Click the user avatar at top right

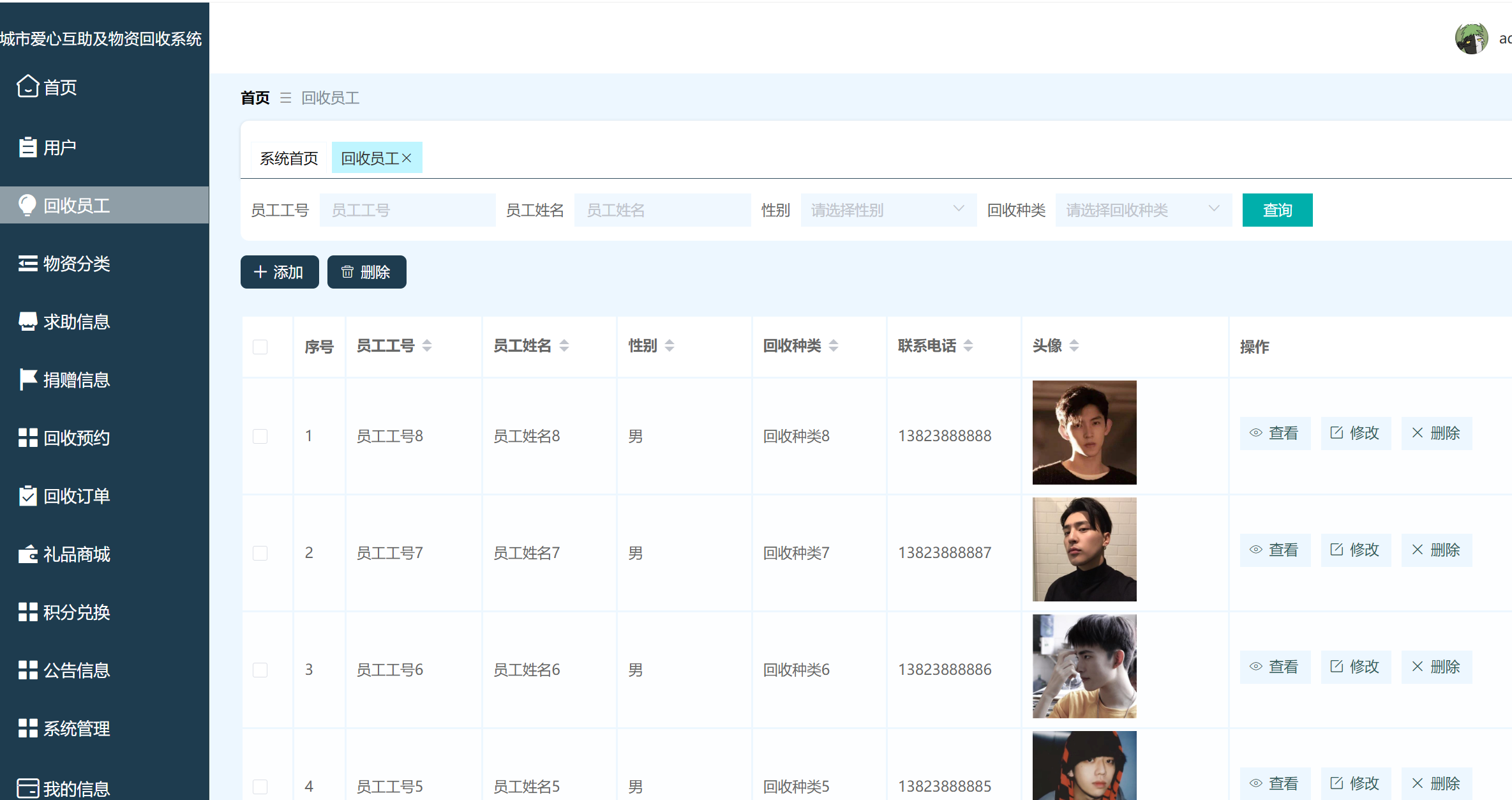(x=1471, y=39)
